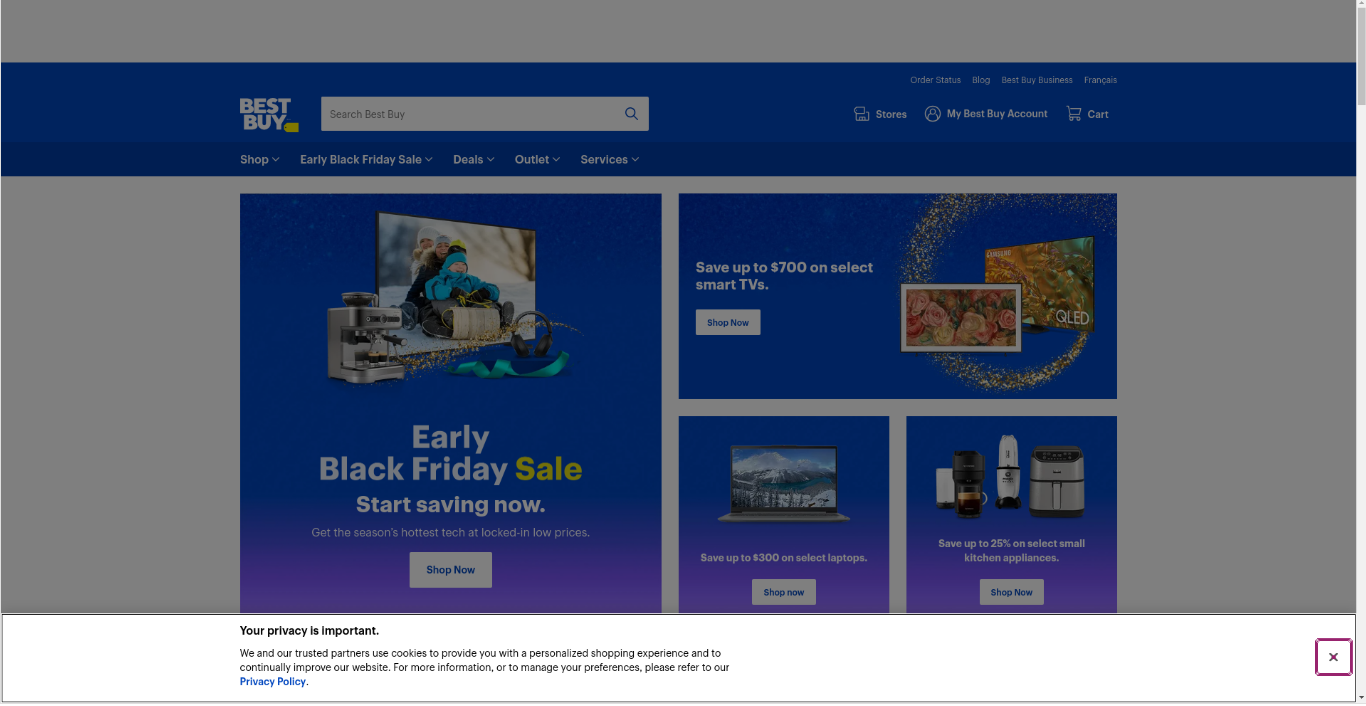
Task: Go to Best Buy Business
Action: pyautogui.click(x=1036, y=80)
